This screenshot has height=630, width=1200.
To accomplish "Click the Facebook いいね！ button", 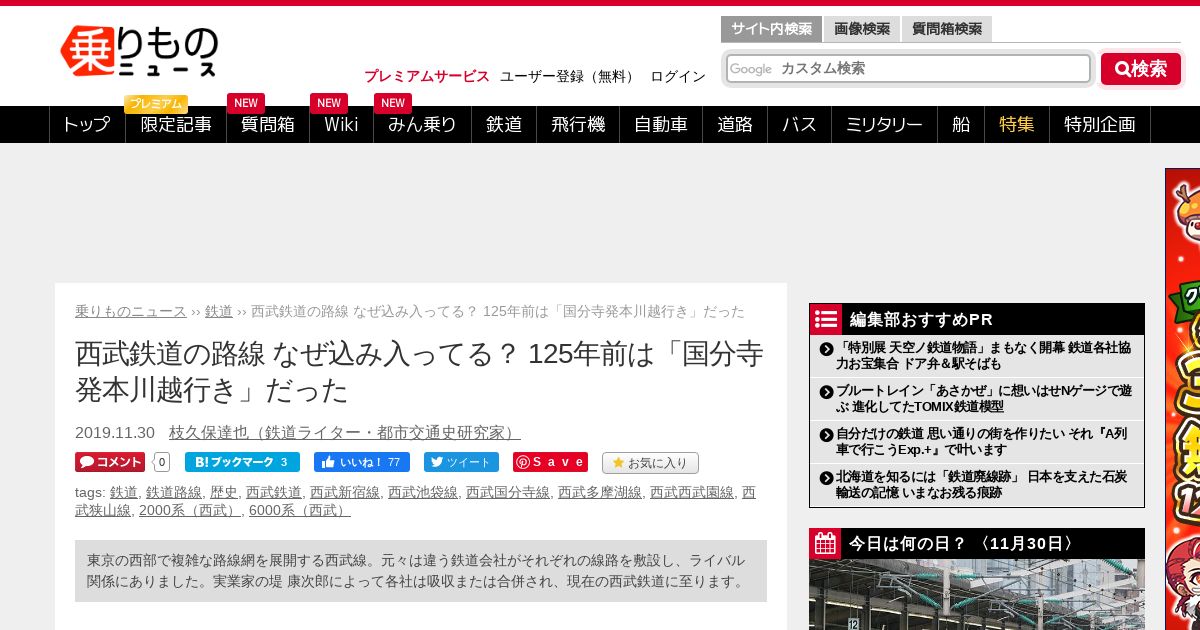I will 362,462.
